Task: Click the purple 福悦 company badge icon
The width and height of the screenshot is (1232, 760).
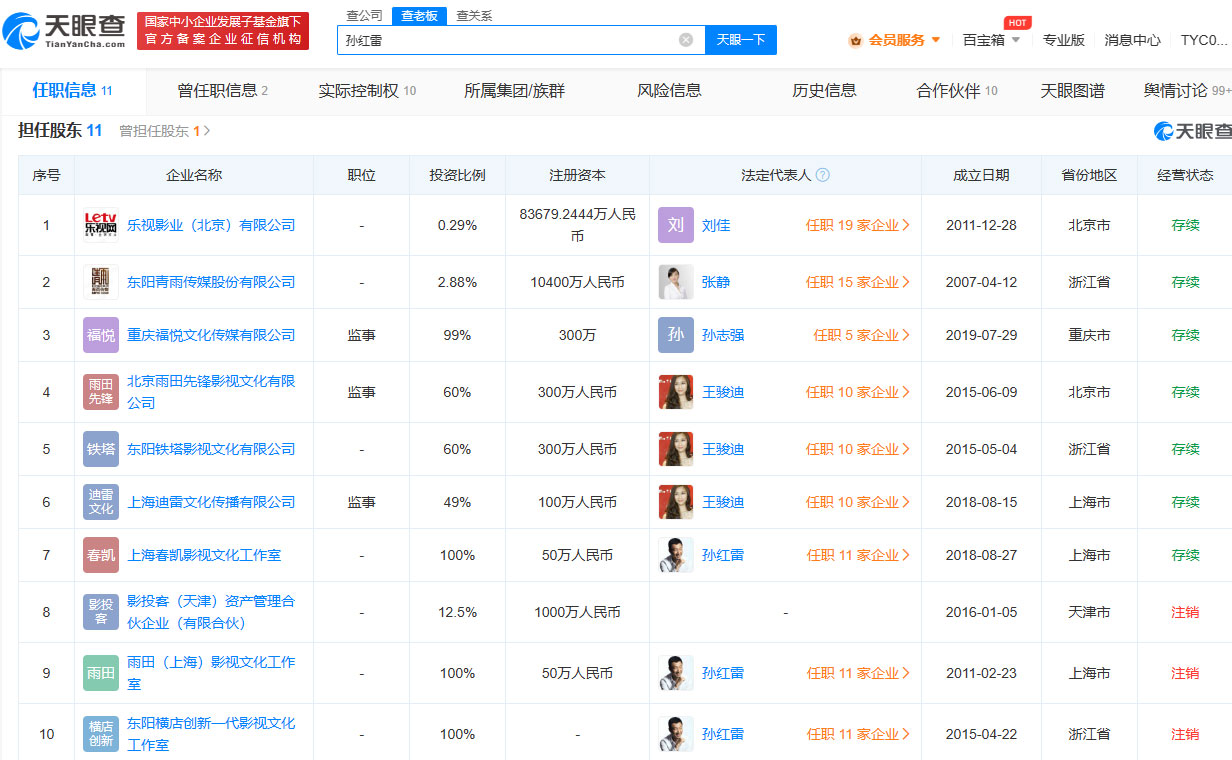Action: 101,335
